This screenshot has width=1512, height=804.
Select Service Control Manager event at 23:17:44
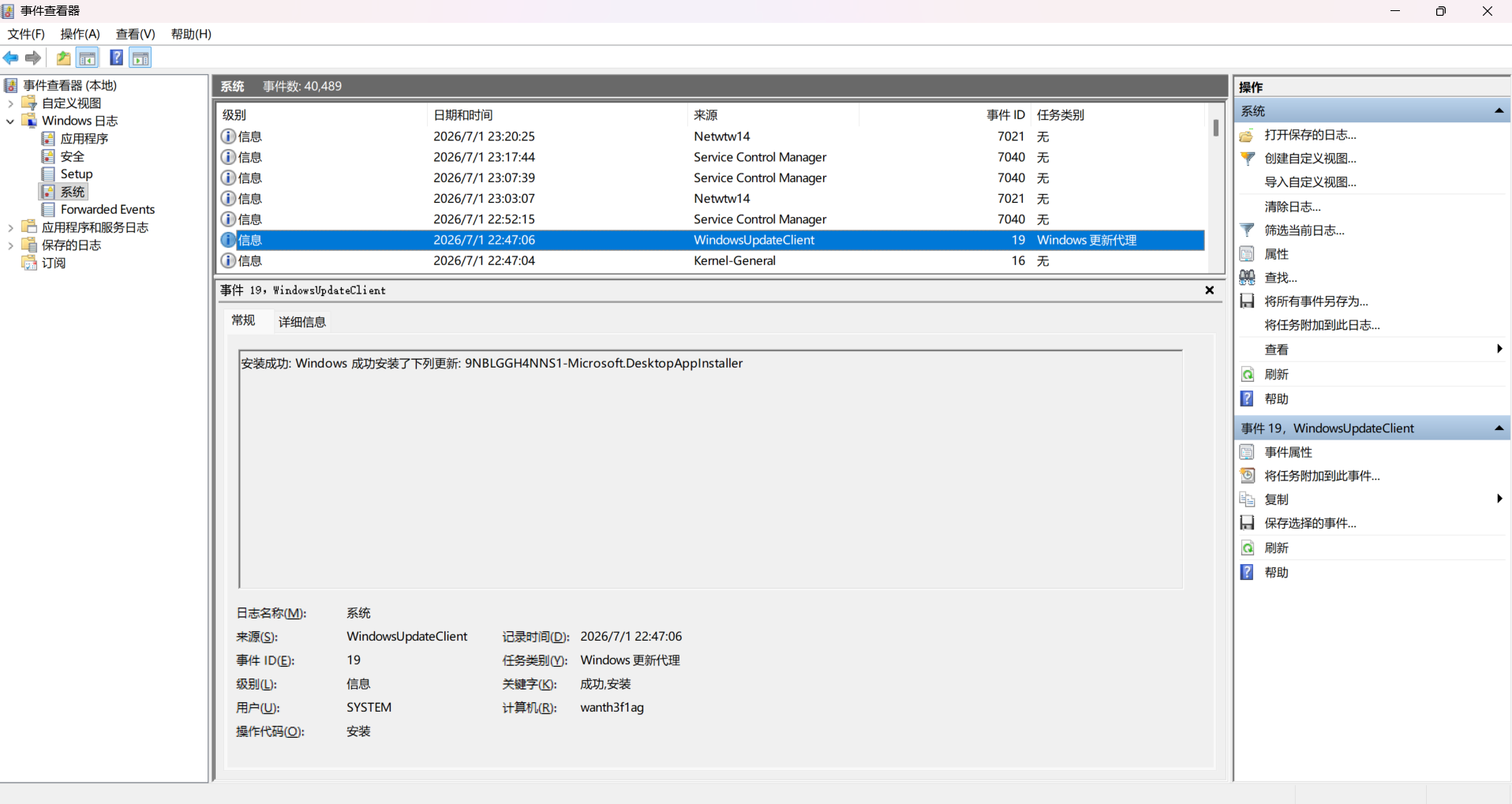pos(712,157)
